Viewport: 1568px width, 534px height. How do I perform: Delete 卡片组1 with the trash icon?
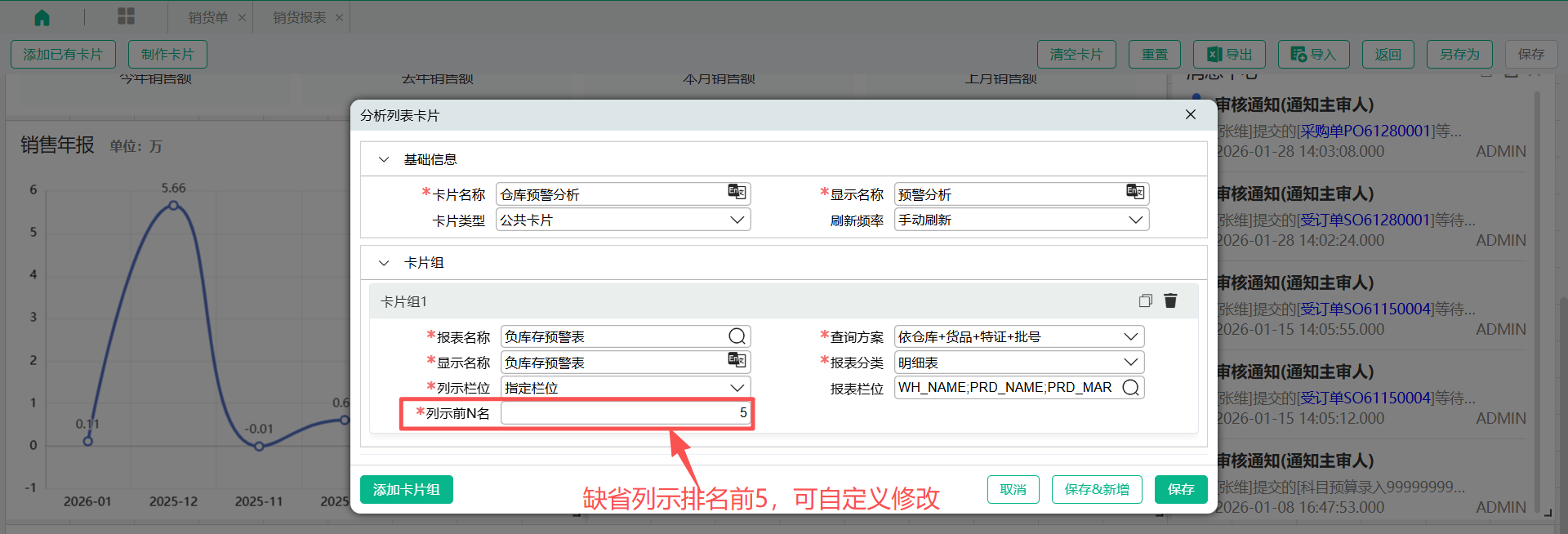point(1170,300)
